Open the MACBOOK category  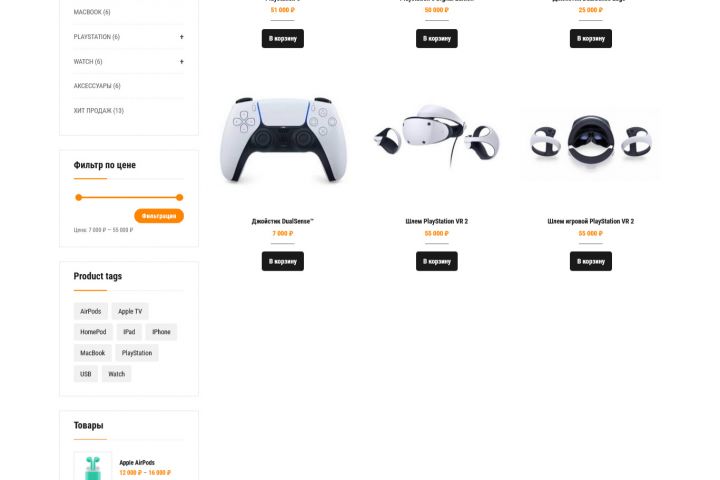click(92, 12)
